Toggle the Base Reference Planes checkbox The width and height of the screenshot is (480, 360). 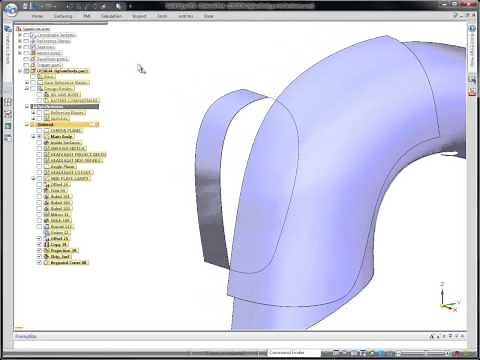click(x=33, y=83)
